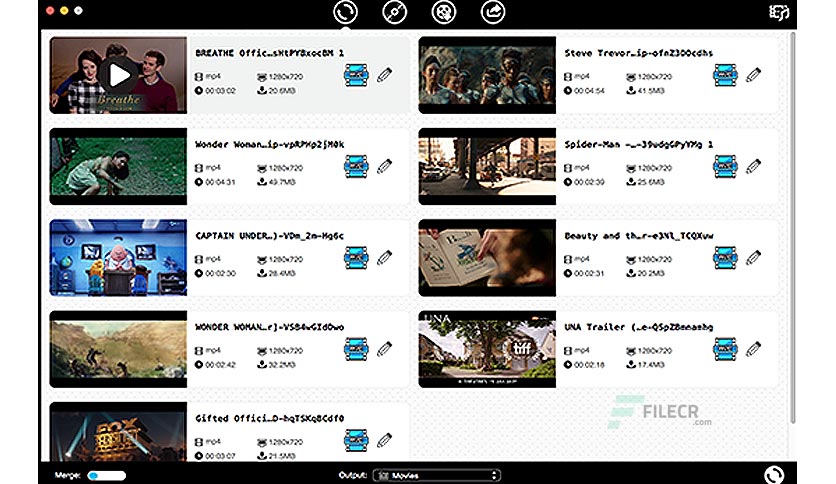The image size is (836, 484).
Task: Click the file size "20.2MB" of Beauty and th... video
Action: click(x=651, y=273)
